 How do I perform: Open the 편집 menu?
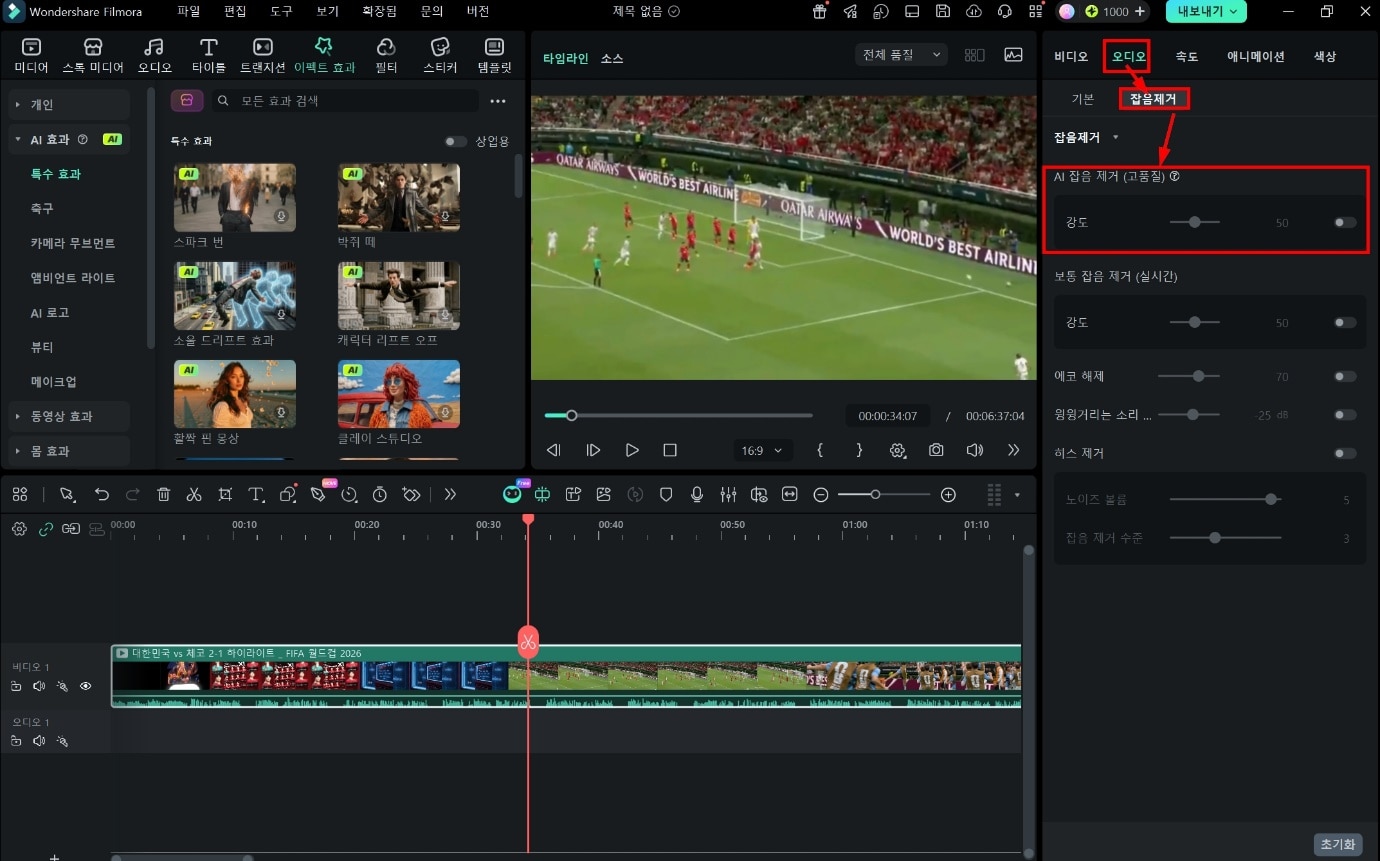[x=235, y=12]
